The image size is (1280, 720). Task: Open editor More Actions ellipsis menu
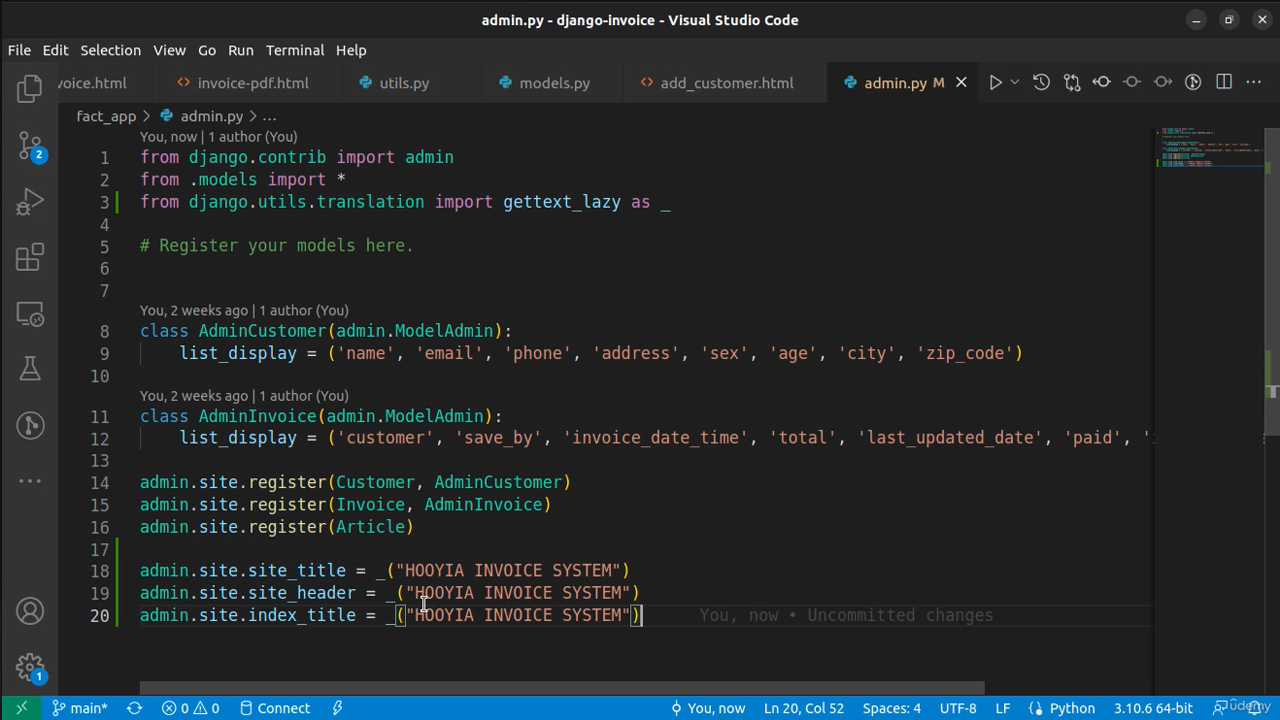1254,83
